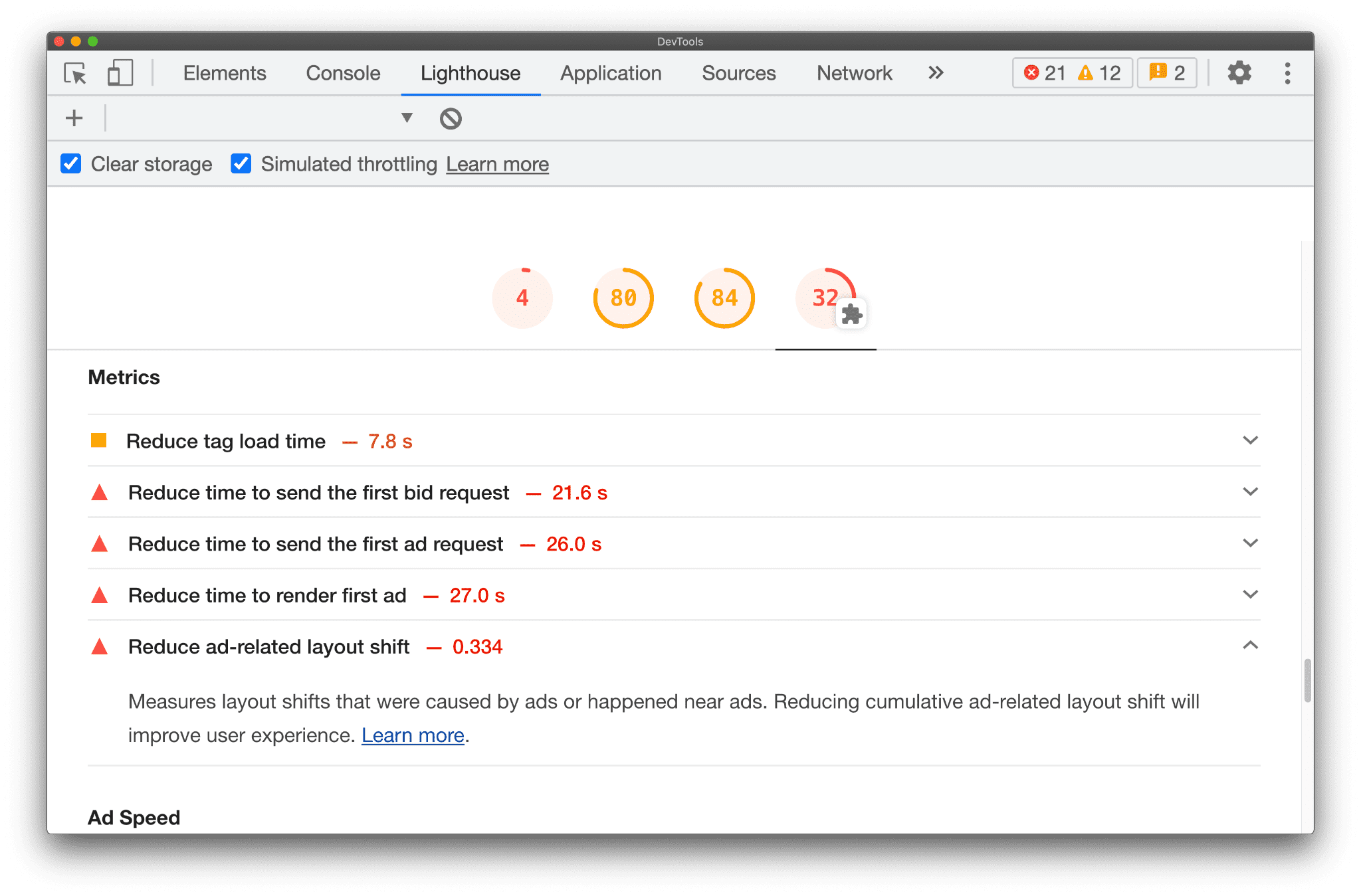Open Learn more link for throttling

496,164
